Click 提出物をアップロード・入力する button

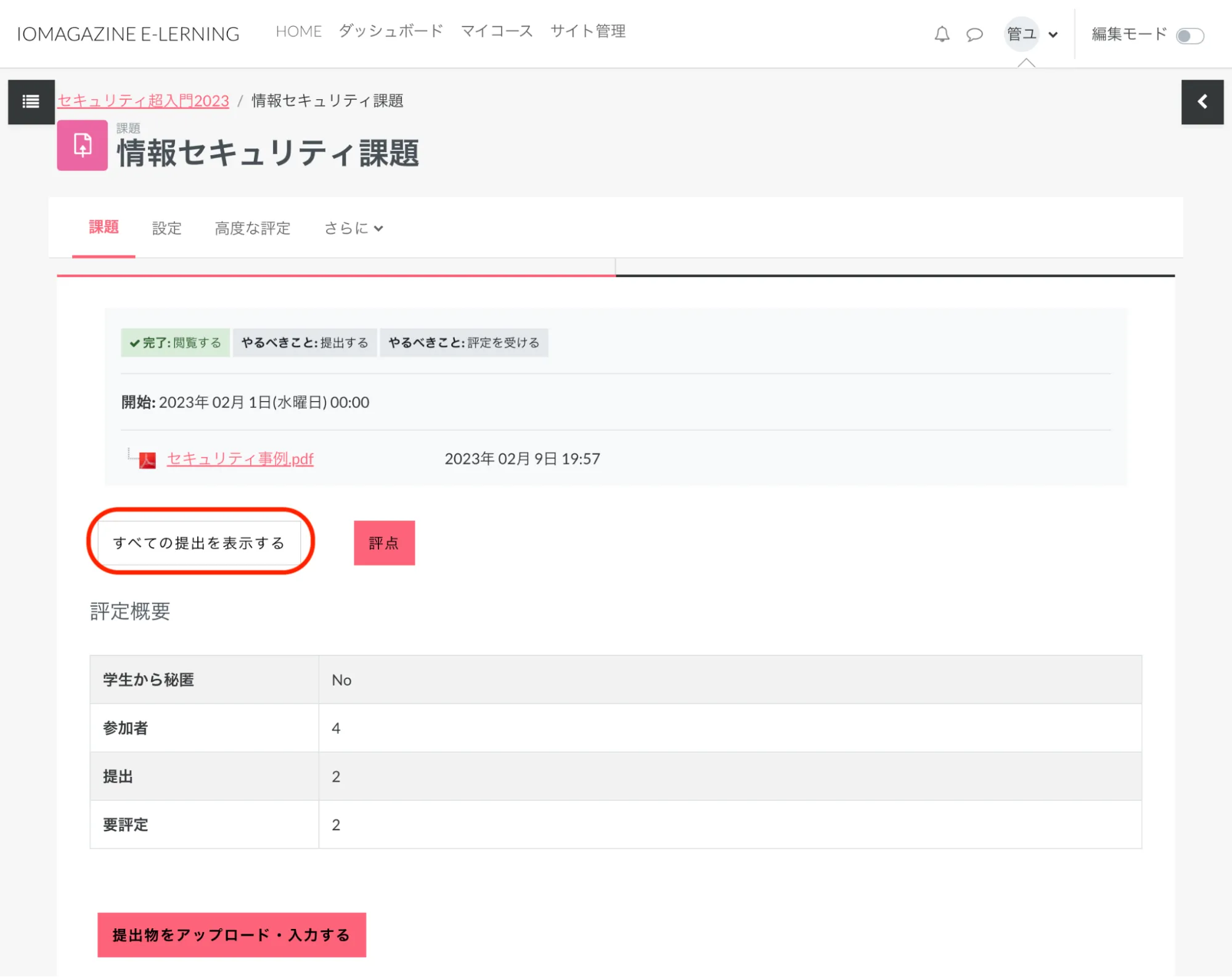point(231,934)
